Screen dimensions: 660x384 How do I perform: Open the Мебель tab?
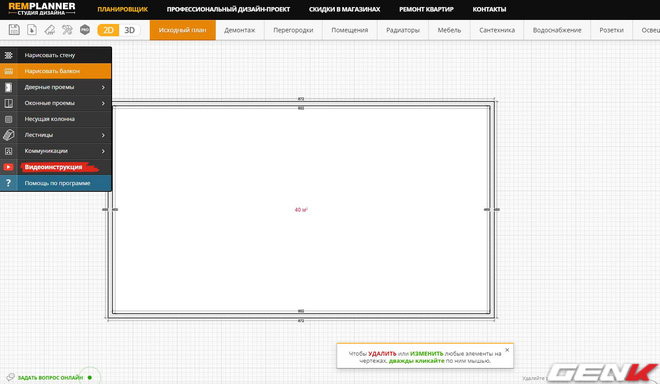[449, 30]
